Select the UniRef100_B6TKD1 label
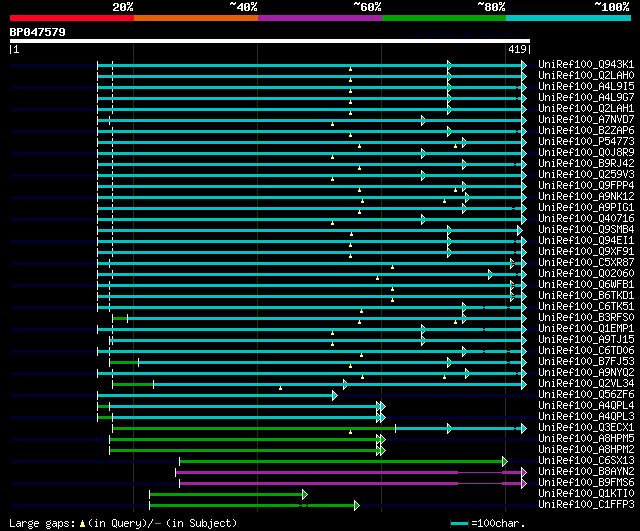The width and height of the screenshot is (640, 531). coord(586,296)
